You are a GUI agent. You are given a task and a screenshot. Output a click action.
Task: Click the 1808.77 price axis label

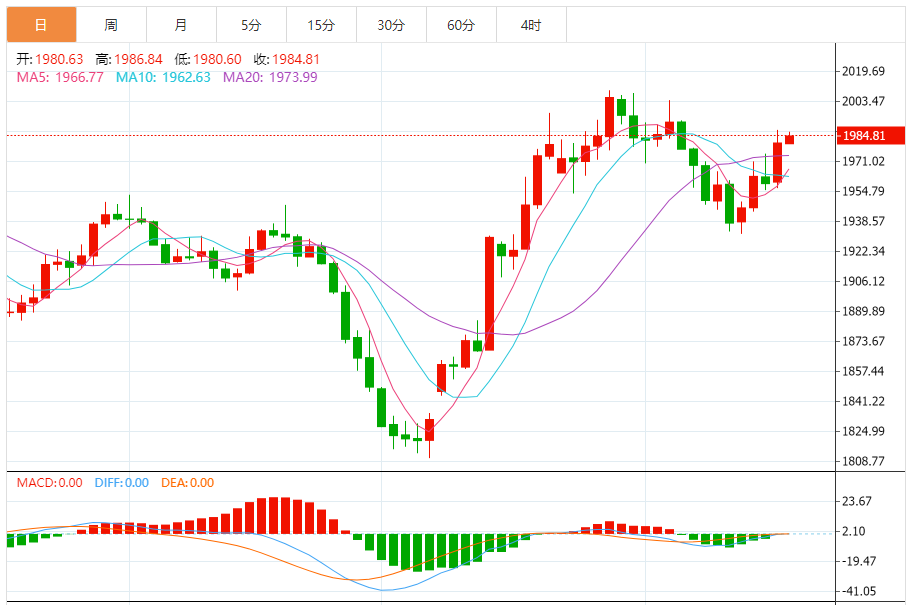[x=863, y=461]
